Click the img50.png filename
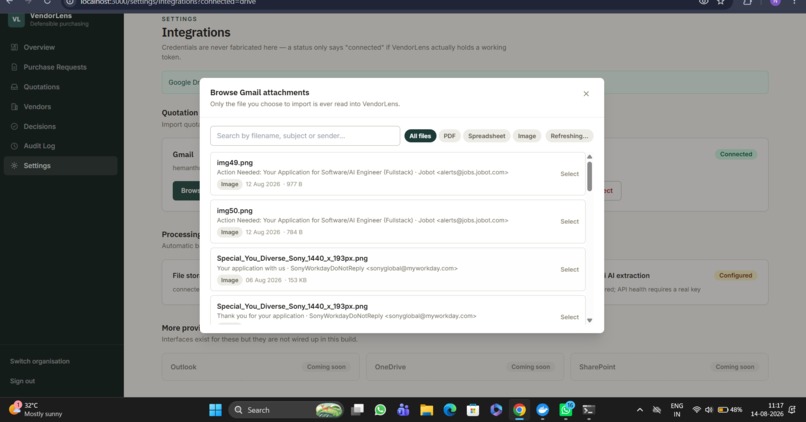Viewport: 806px width, 422px height. pyautogui.click(x=234, y=210)
